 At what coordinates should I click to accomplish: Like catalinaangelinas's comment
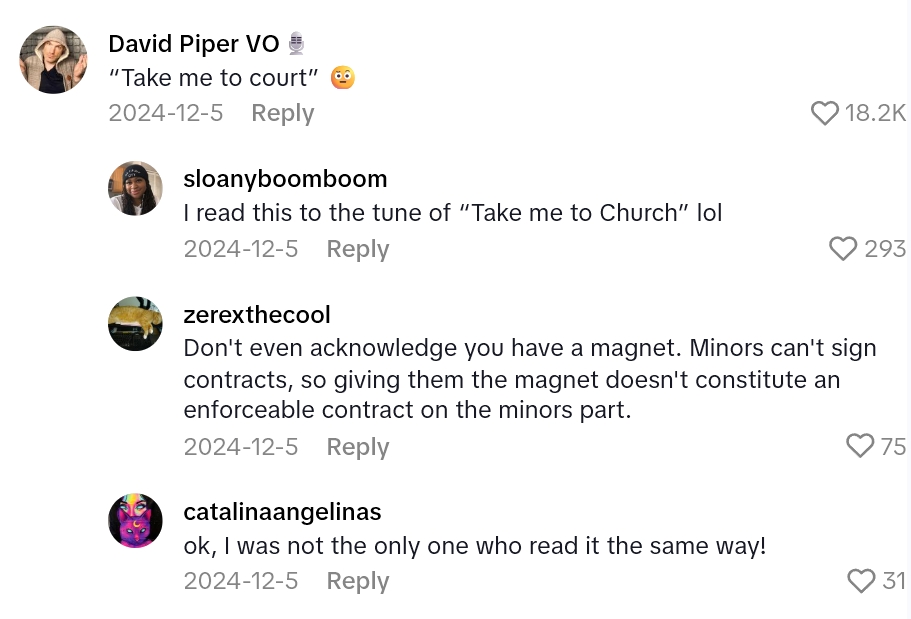point(861,581)
